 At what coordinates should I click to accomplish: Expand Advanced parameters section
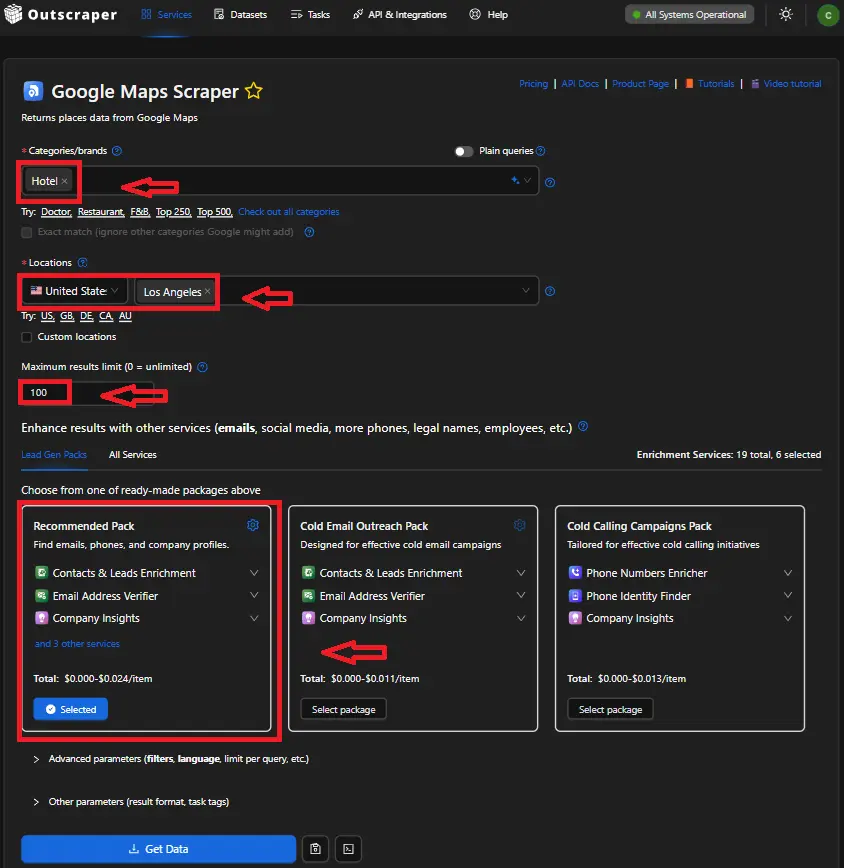[37, 759]
